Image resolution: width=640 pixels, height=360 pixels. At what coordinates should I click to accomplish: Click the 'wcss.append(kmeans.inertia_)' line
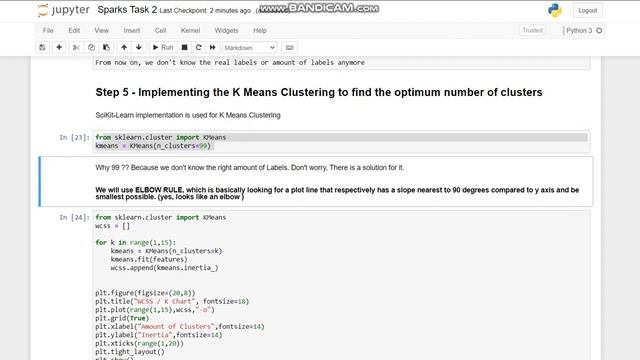tap(164, 268)
